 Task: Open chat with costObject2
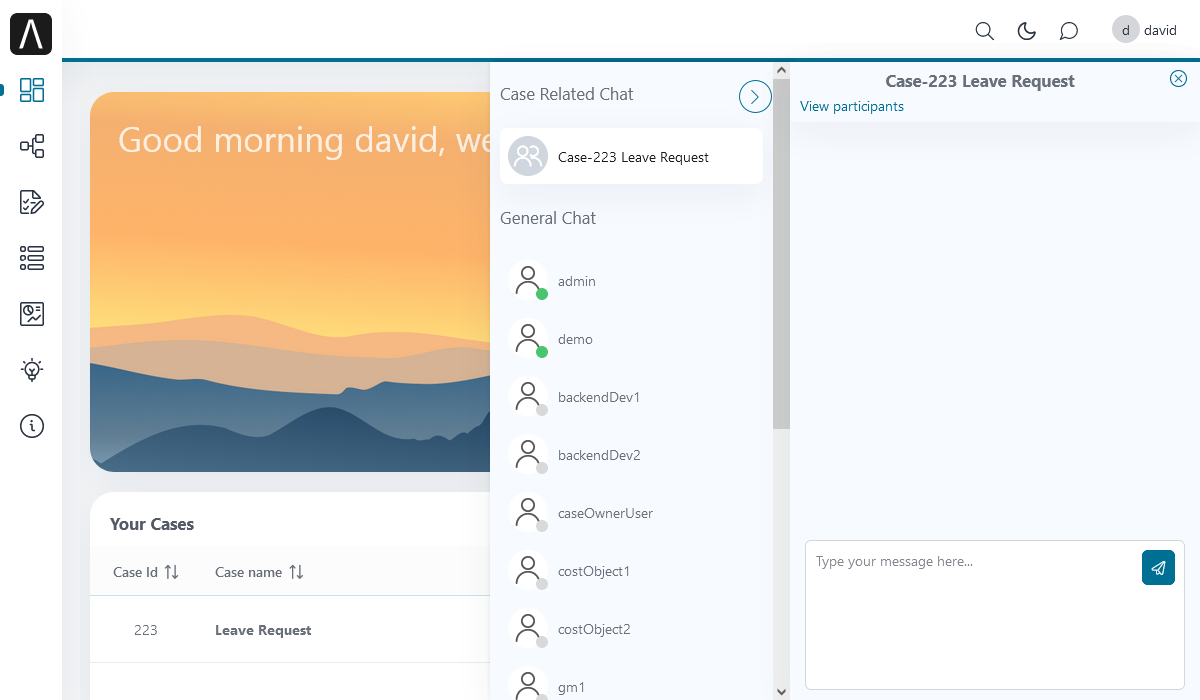[x=631, y=629]
